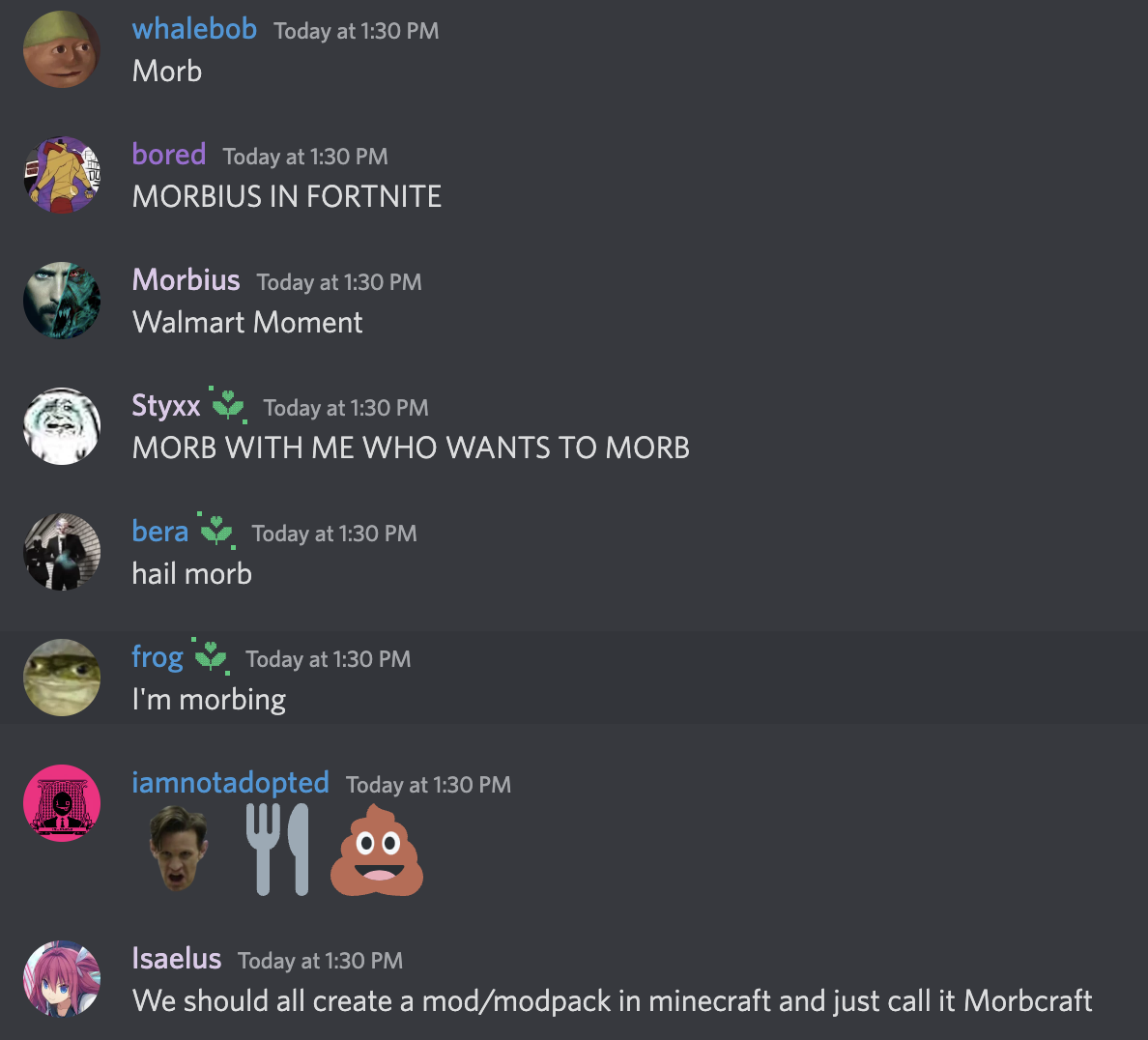The height and width of the screenshot is (1040, 1148).
Task: Open the Morbius user avatar
Action: click(62, 301)
